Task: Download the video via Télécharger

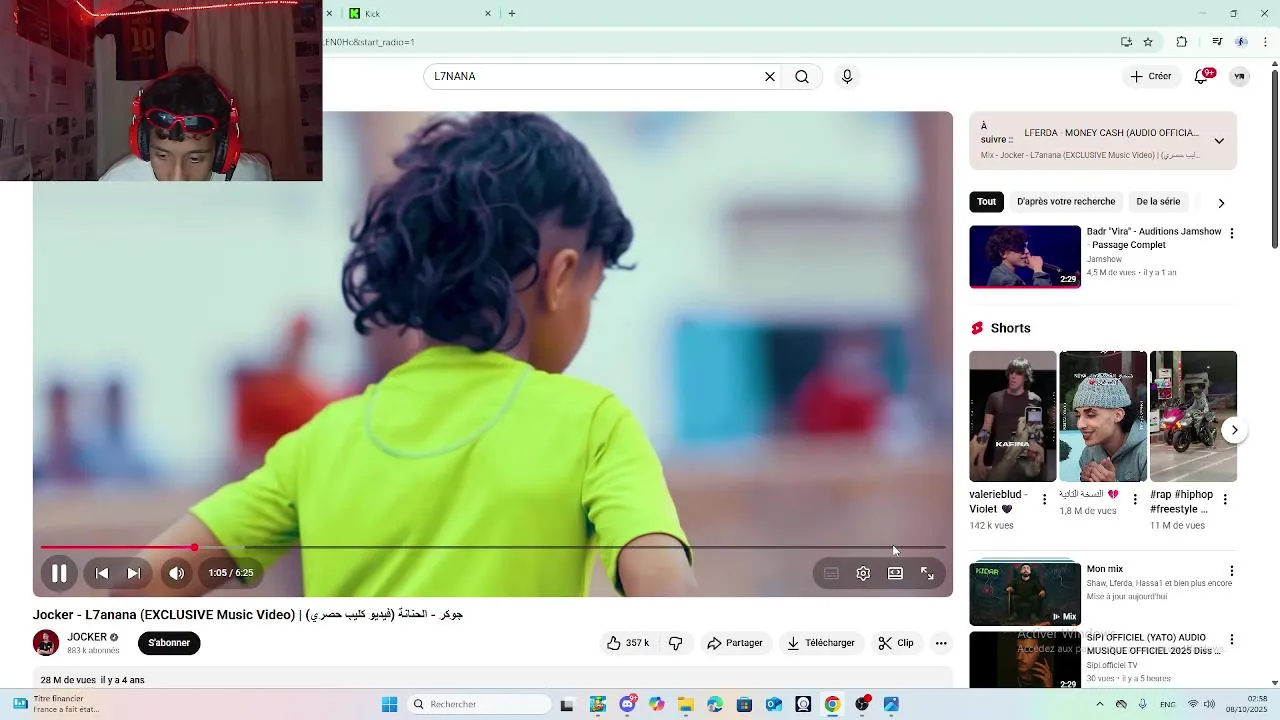Action: click(821, 643)
